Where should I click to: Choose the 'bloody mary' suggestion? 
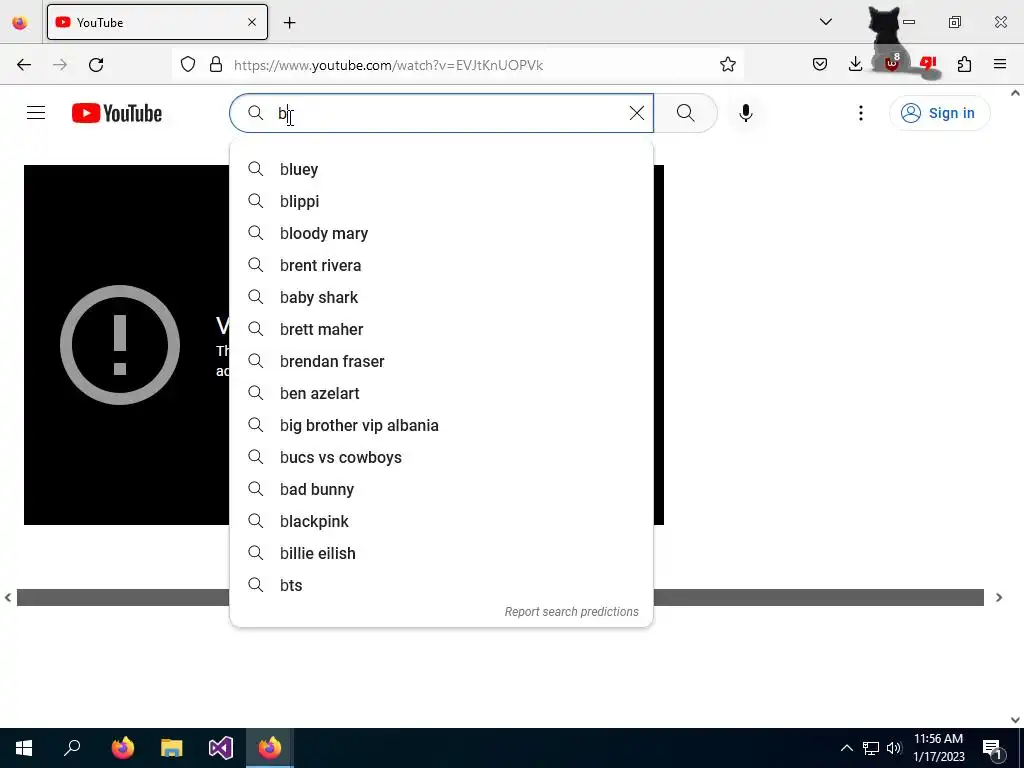pyautogui.click(x=441, y=233)
